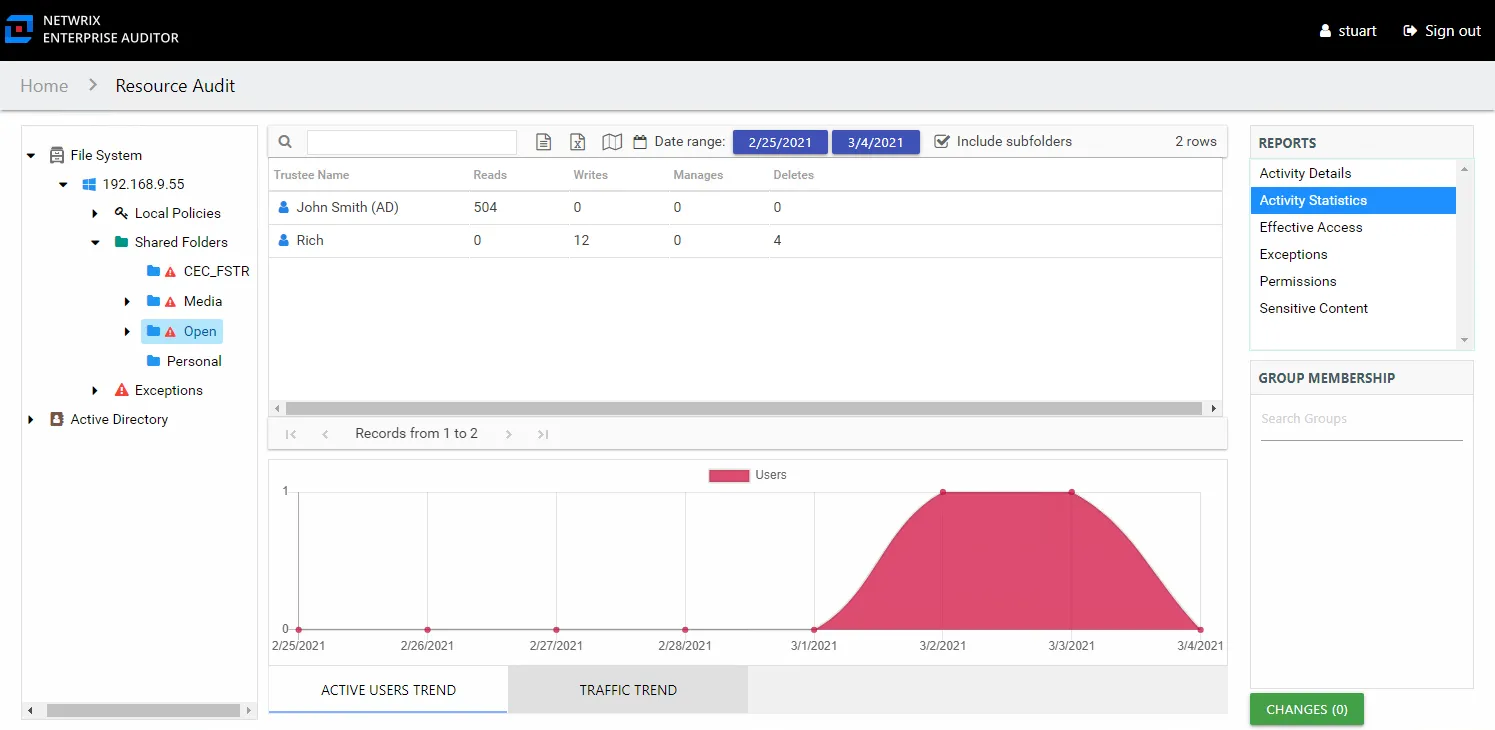Sort by the Deletes column header
This screenshot has height=730, width=1495.
tap(793, 175)
